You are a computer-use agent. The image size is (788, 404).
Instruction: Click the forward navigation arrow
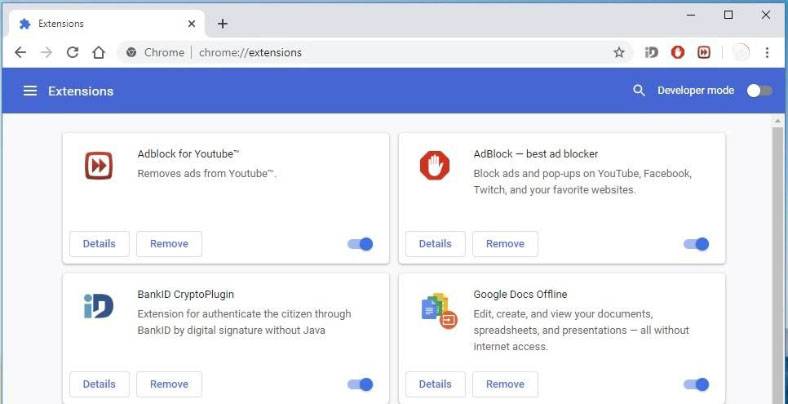(46, 52)
